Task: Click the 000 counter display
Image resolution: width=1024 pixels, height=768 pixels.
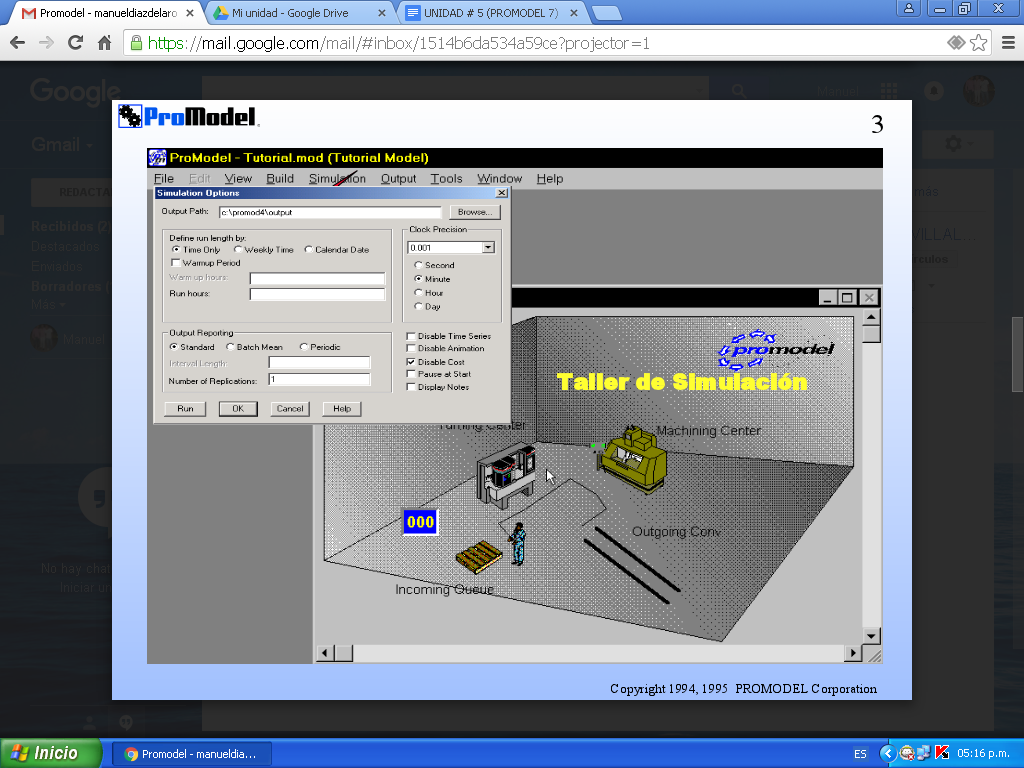Action: click(420, 522)
